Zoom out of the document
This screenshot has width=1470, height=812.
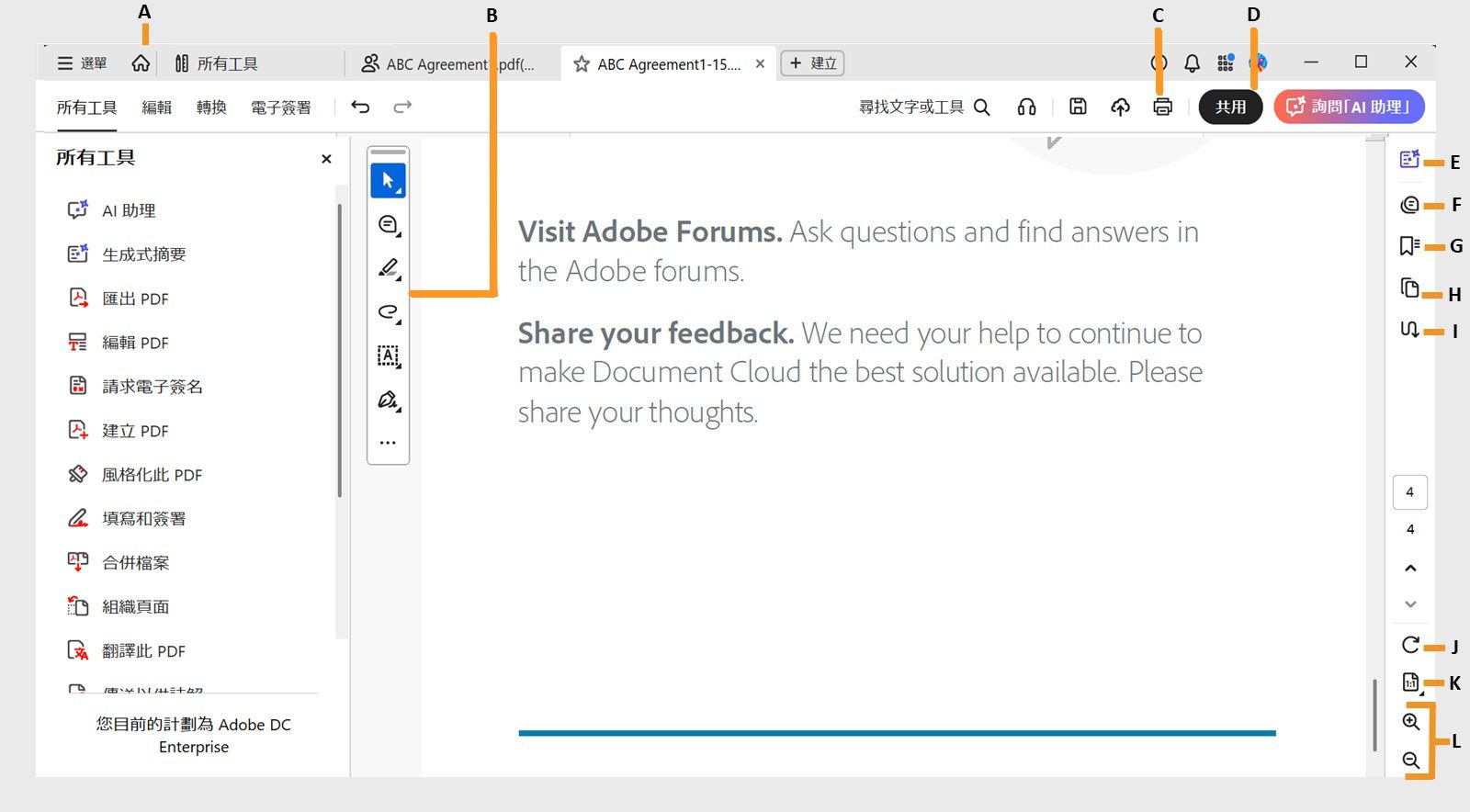pyautogui.click(x=1411, y=761)
